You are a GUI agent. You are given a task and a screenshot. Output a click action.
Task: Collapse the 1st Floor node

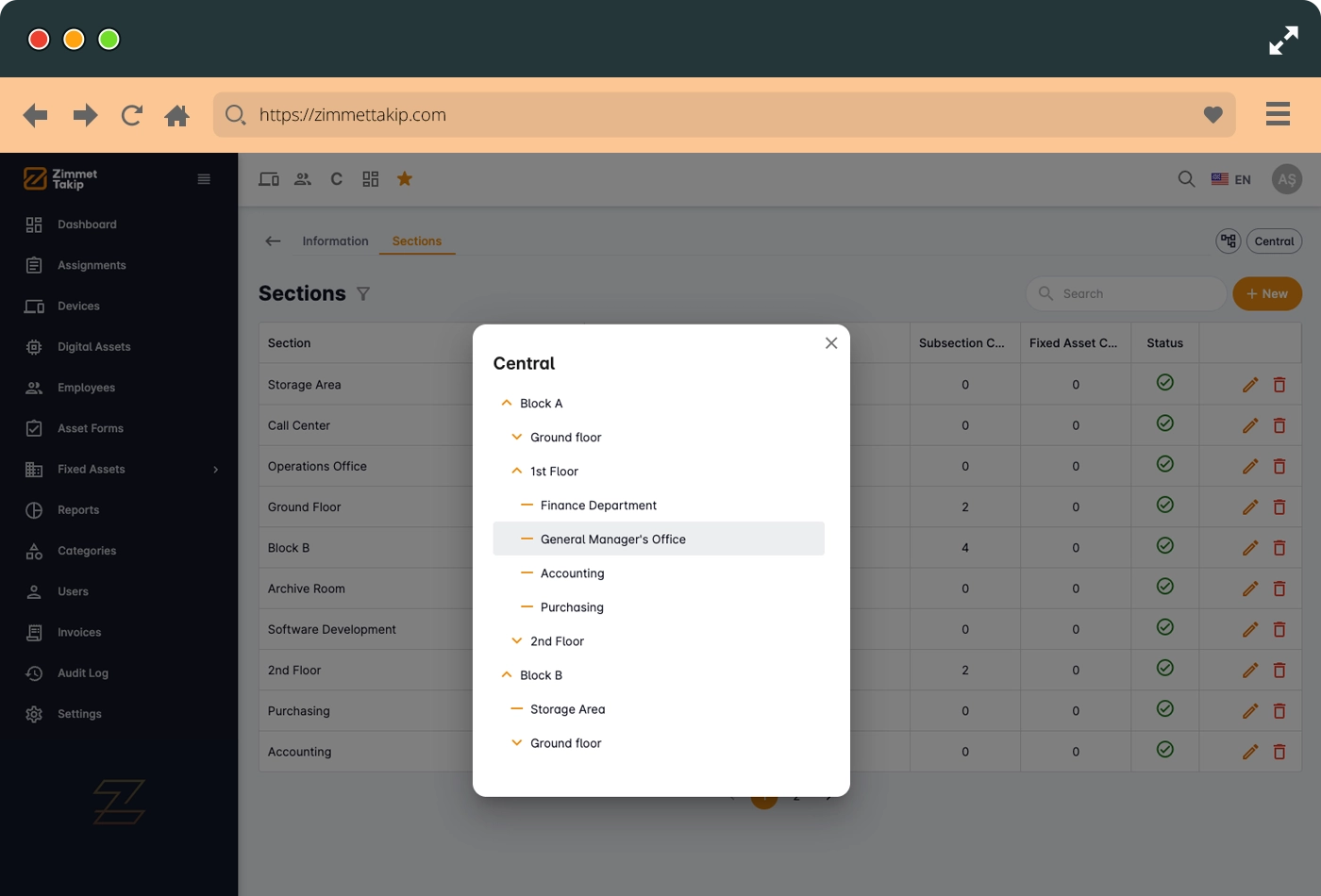tap(517, 471)
